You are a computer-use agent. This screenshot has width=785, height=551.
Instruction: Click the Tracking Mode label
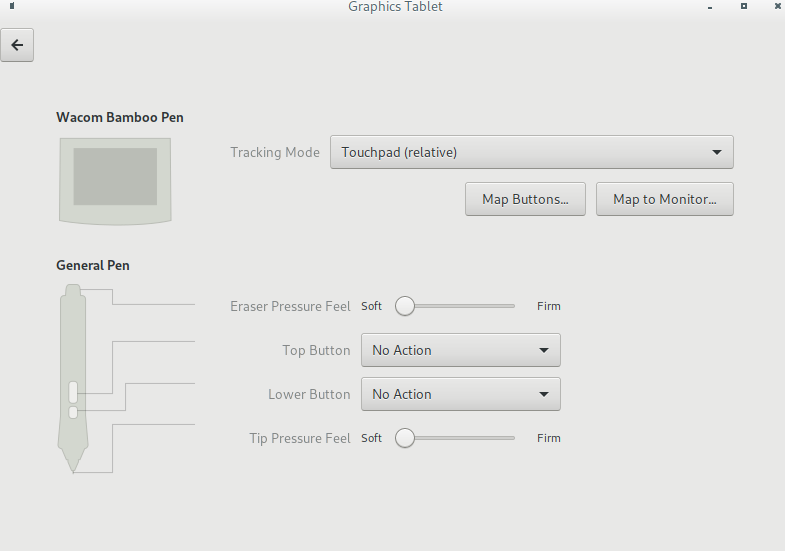point(275,152)
